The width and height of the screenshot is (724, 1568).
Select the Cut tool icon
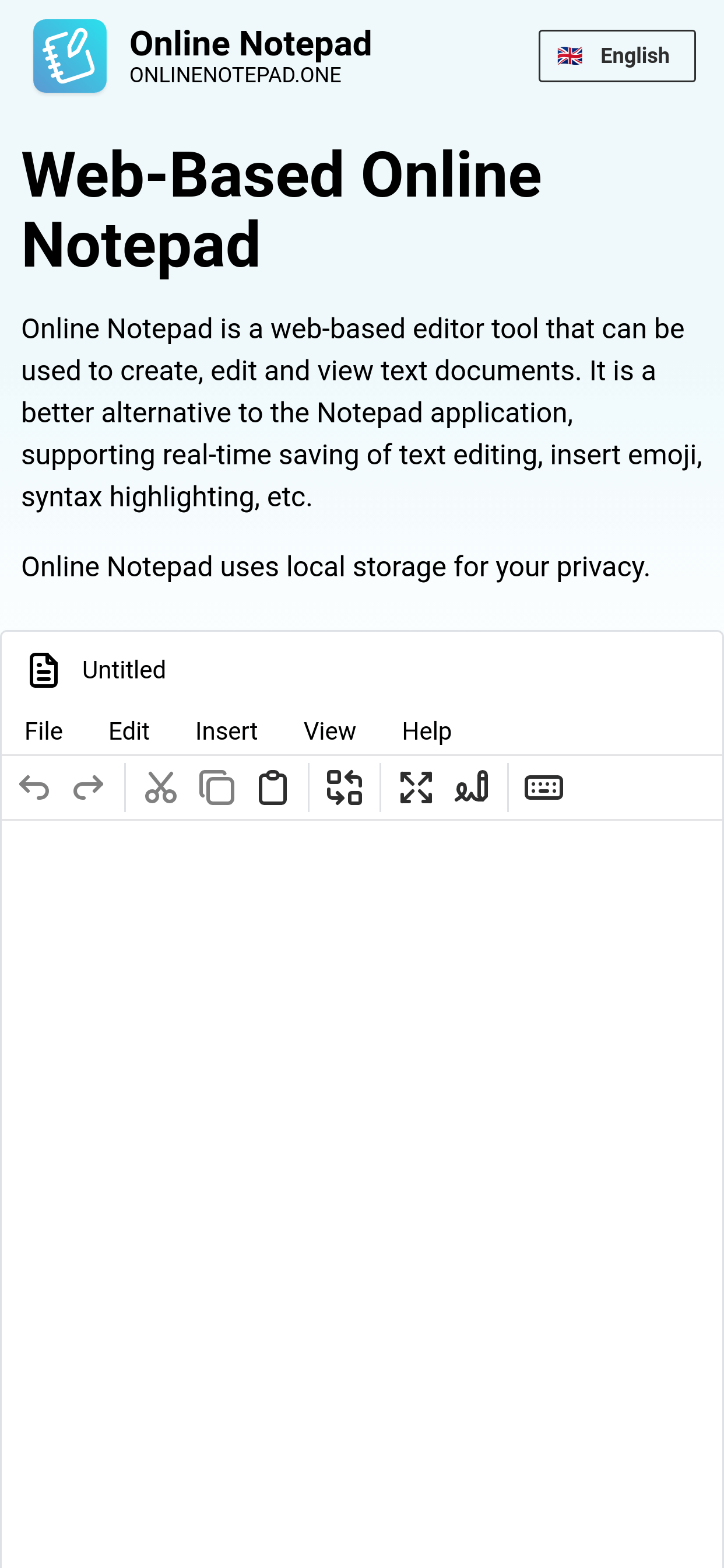pyautogui.click(x=162, y=787)
